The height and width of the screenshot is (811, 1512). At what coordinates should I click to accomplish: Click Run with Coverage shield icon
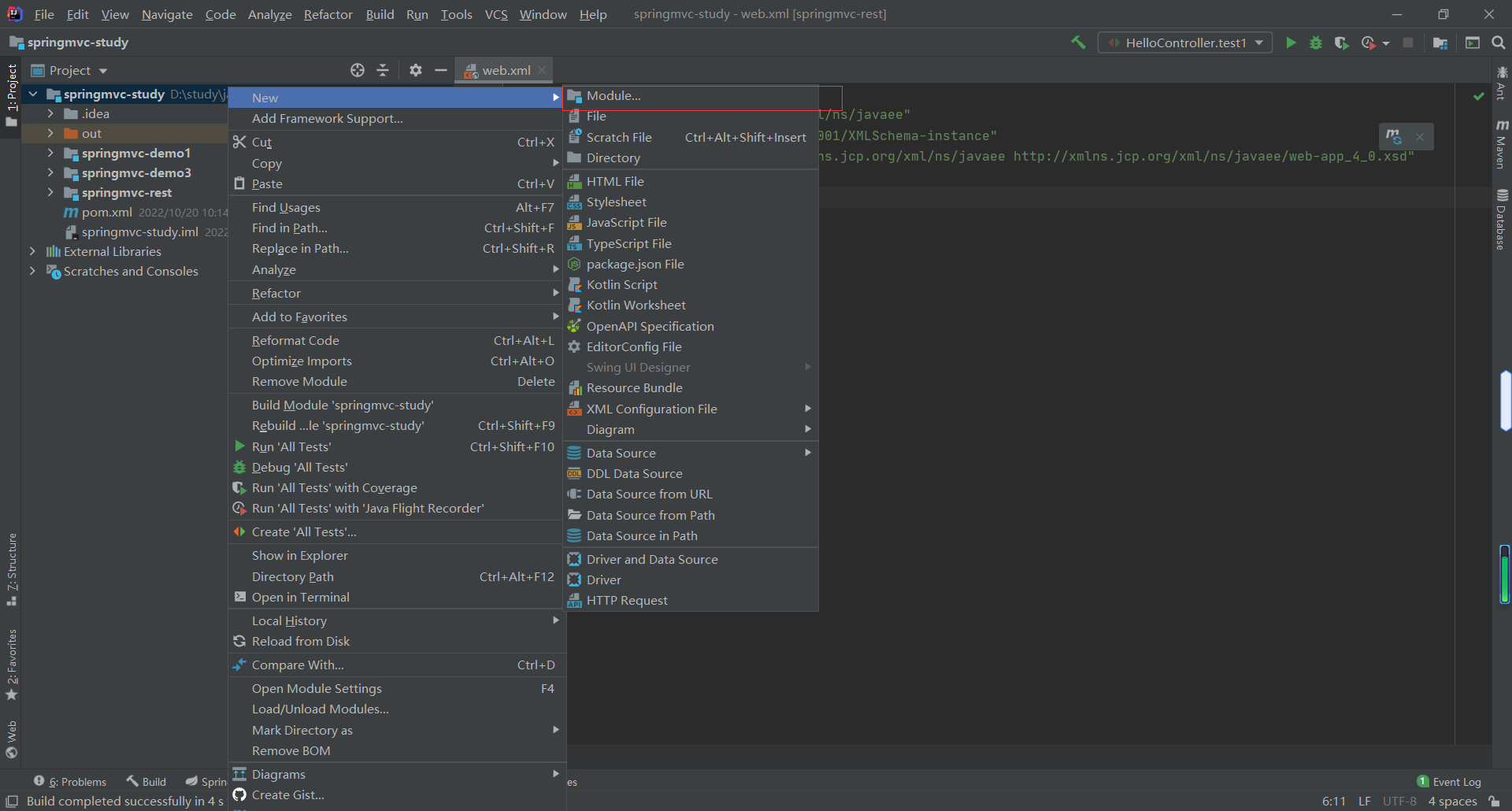point(1342,43)
